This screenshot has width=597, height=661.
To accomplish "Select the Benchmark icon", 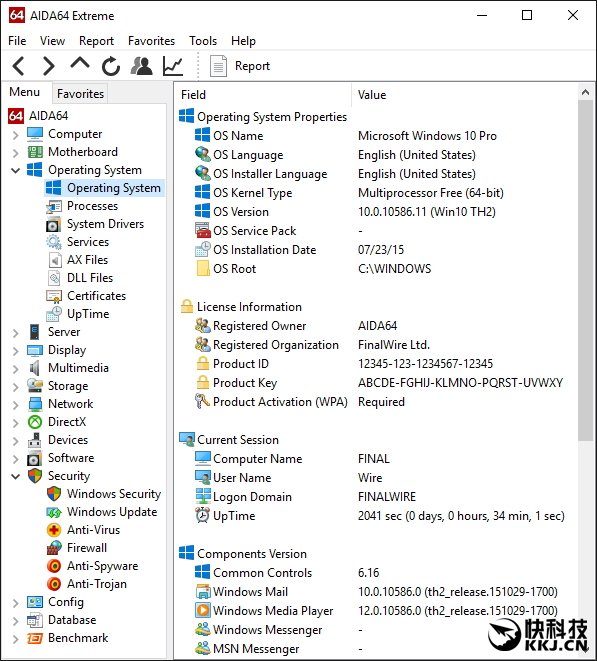I will coord(35,639).
